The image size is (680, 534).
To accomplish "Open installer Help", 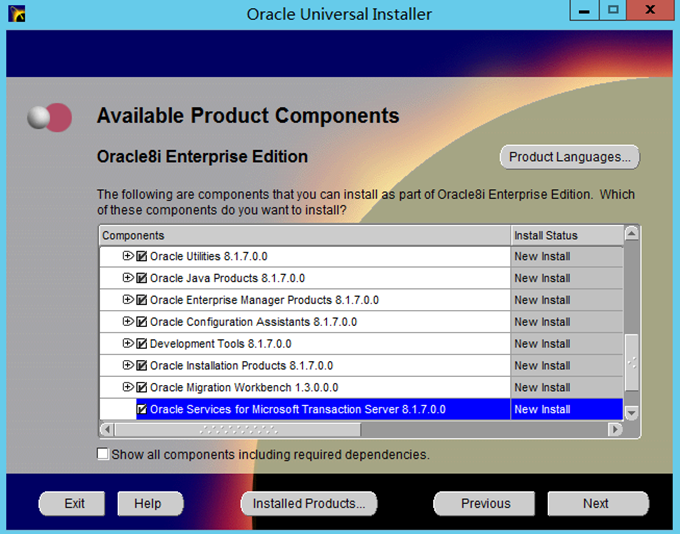I will click(150, 504).
